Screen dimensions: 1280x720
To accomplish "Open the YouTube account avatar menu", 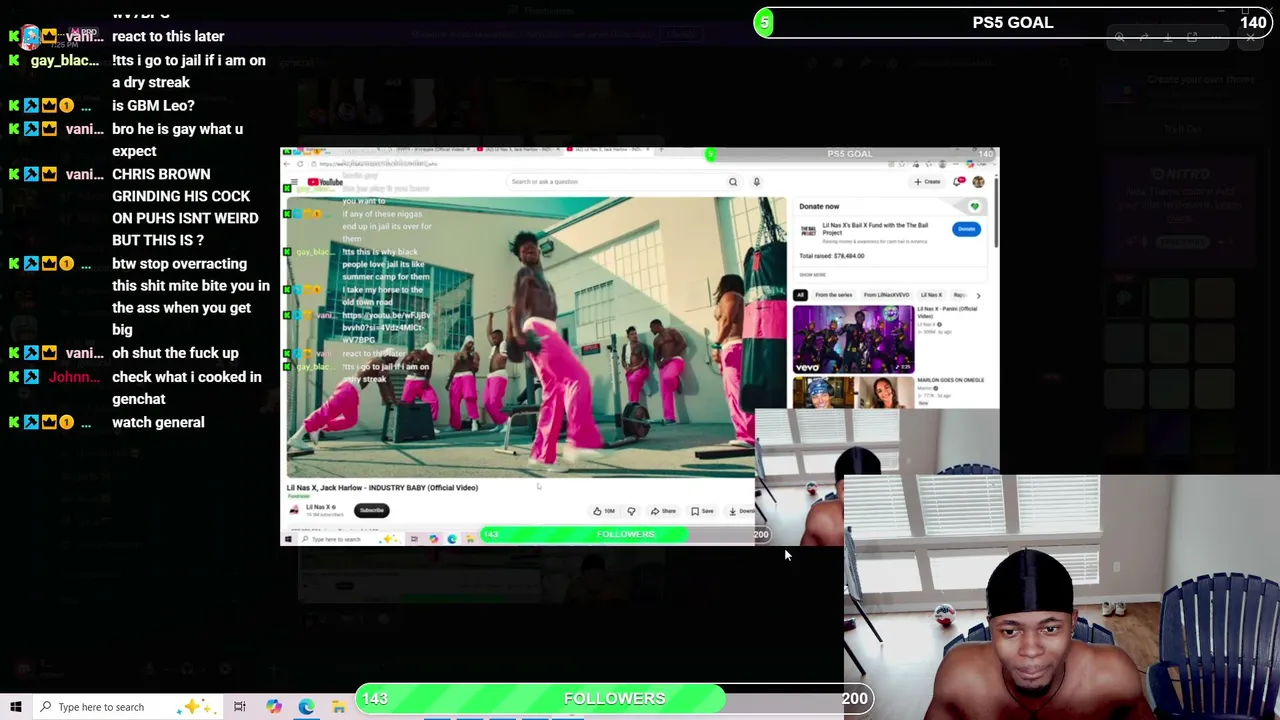I will click(978, 182).
